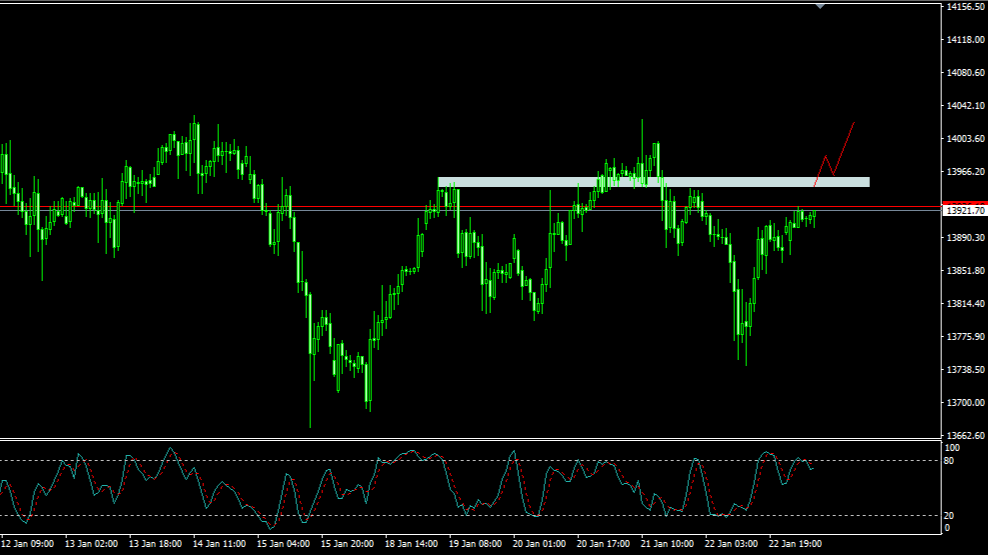Select the white support/resistance rectangle zone

653,182
